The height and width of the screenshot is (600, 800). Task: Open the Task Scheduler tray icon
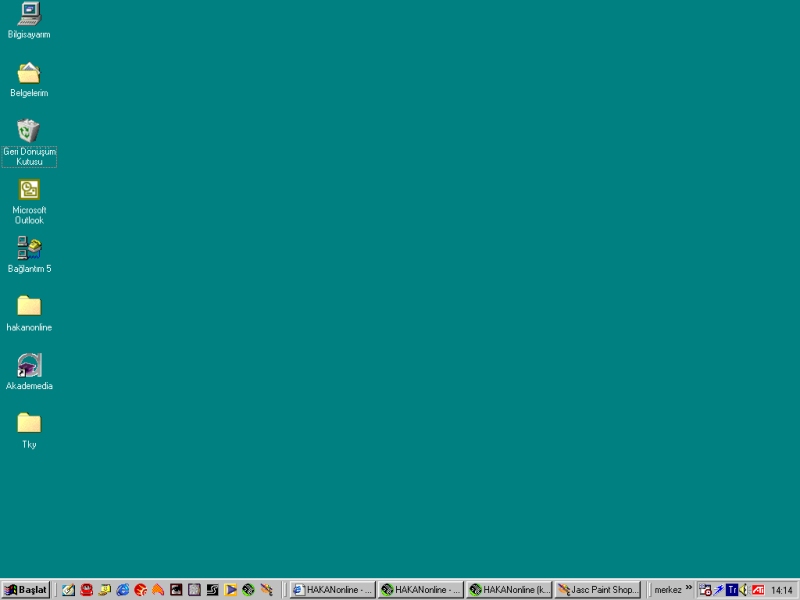[705, 590]
